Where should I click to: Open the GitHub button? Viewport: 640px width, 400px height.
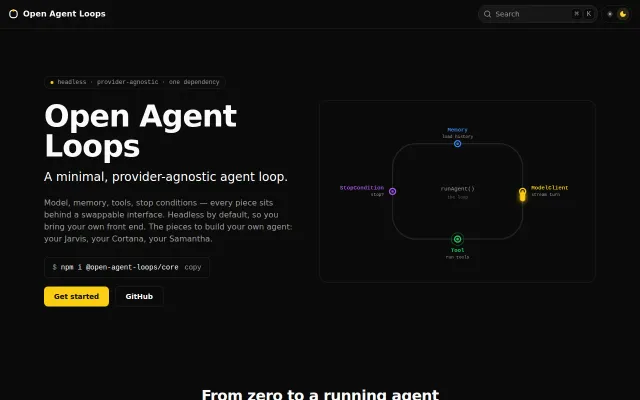coord(139,296)
